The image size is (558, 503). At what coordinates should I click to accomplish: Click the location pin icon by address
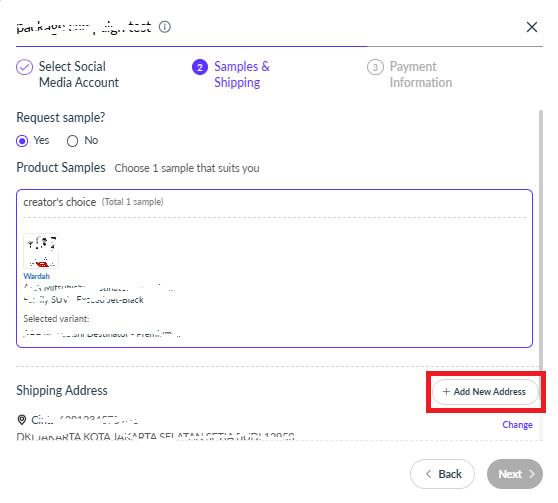click(x=22, y=420)
